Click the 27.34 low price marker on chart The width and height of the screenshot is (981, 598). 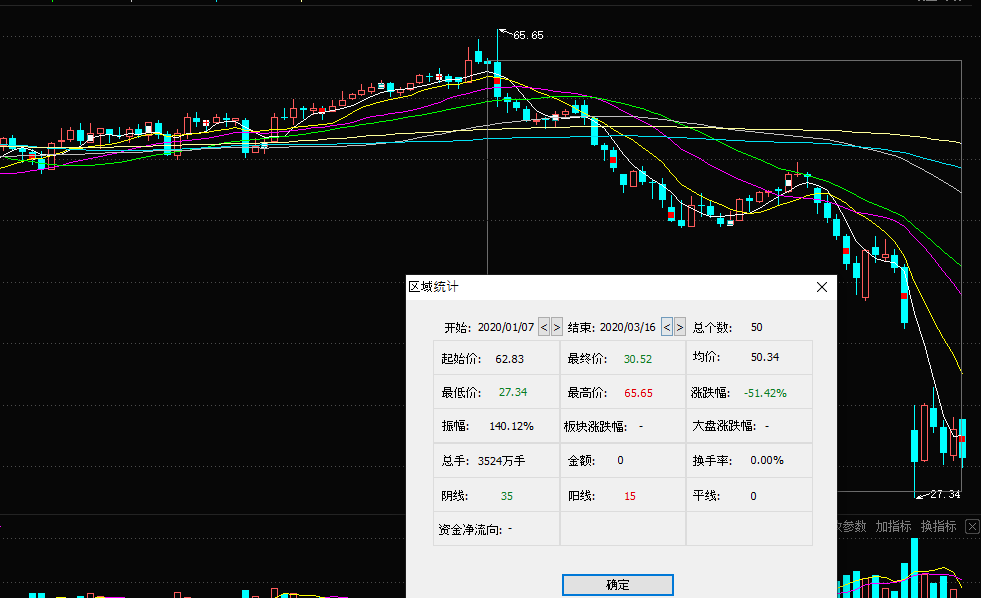[944, 494]
